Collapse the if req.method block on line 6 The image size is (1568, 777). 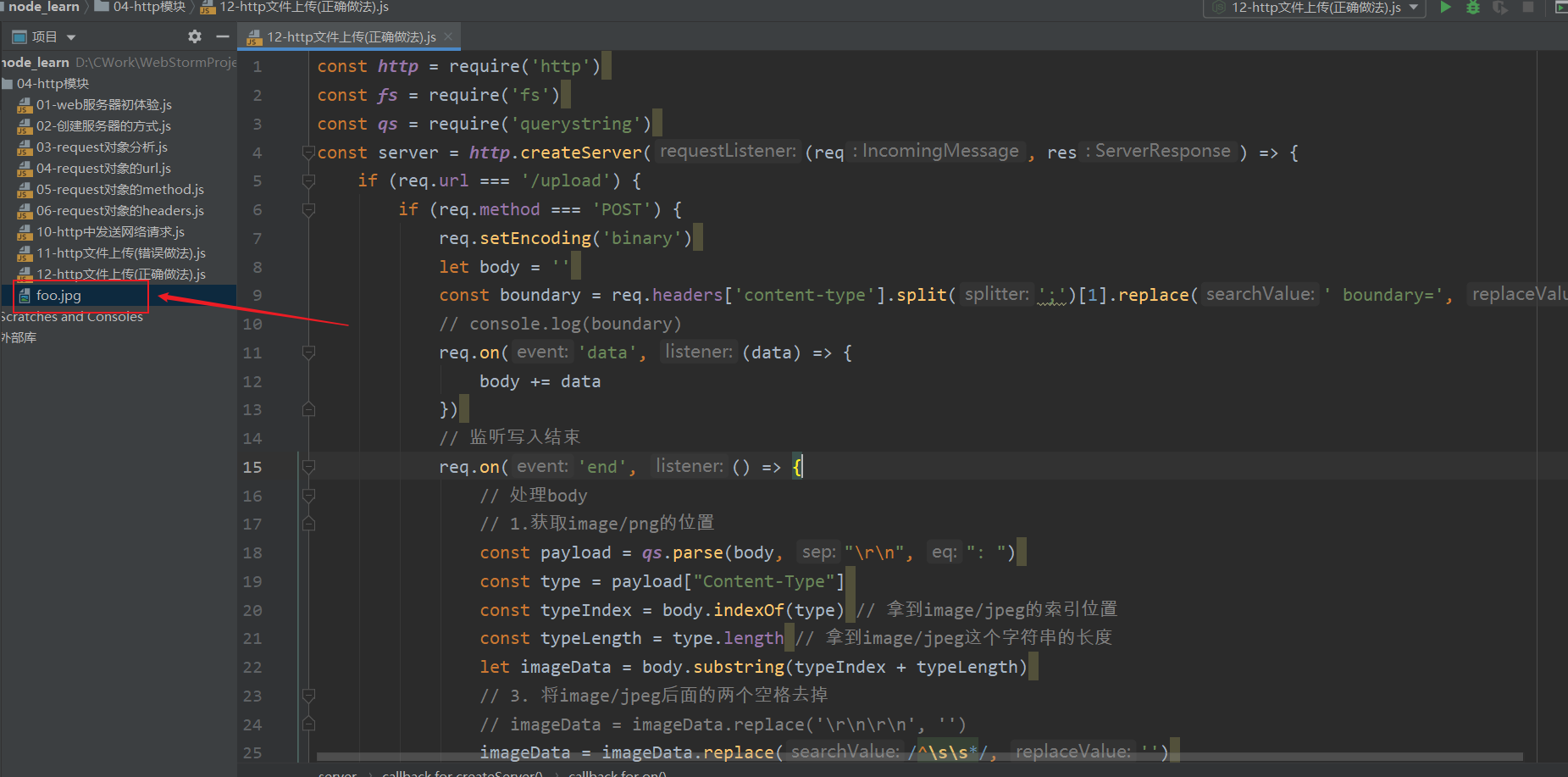pos(308,210)
